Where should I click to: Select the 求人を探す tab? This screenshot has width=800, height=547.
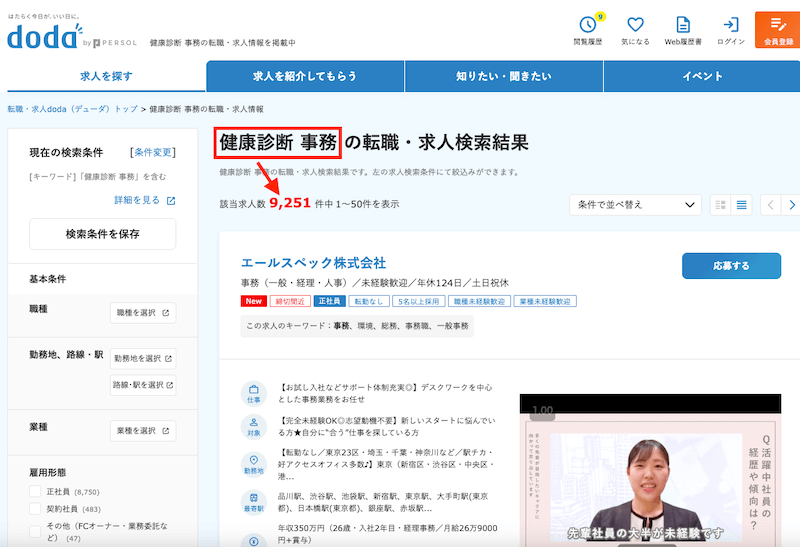coord(106,76)
